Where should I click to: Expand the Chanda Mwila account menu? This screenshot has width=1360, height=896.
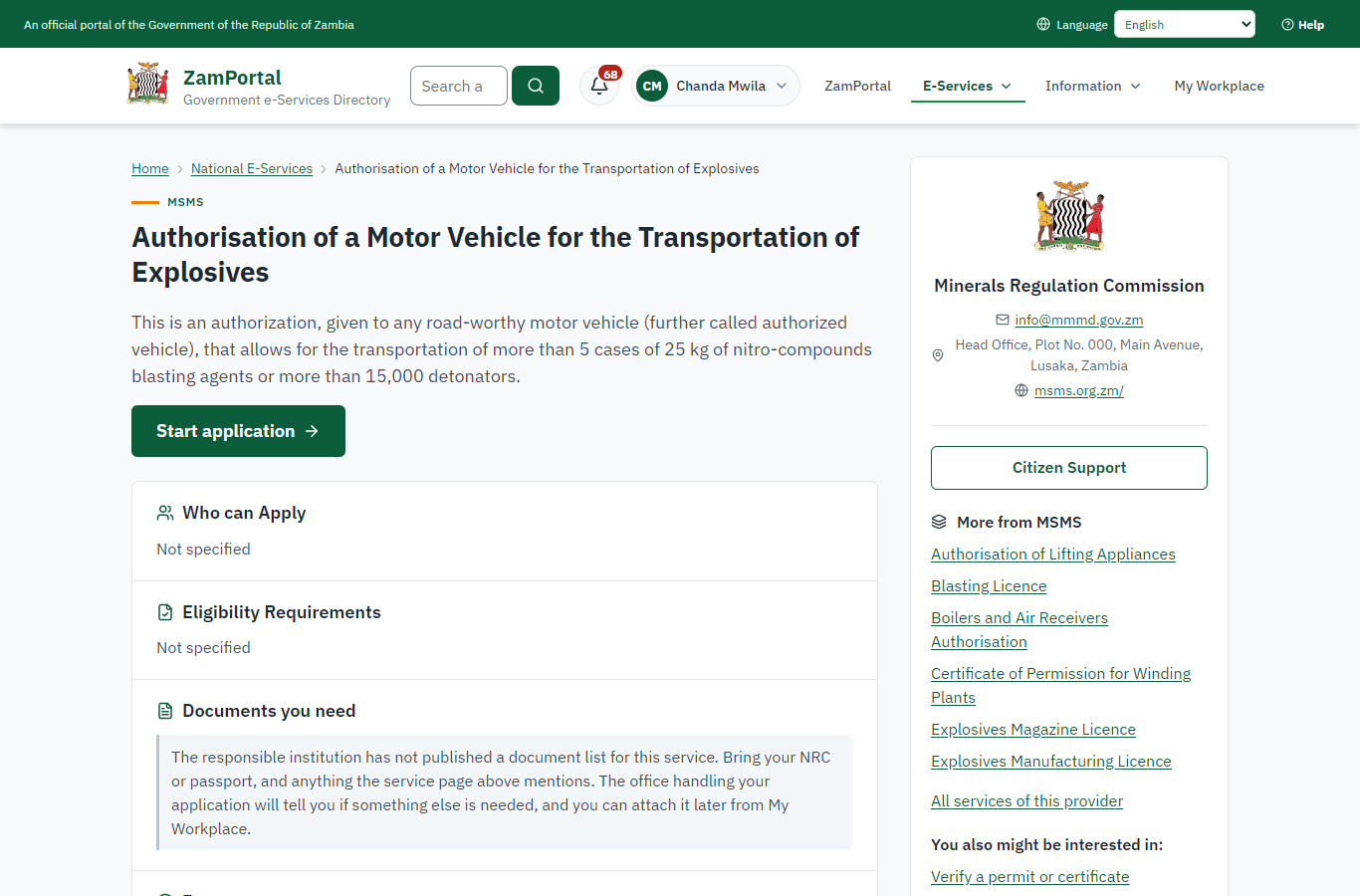[716, 86]
